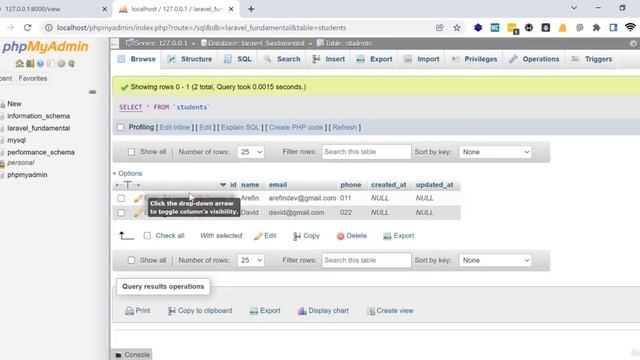This screenshot has width=640, height=360.
Task: Click the site information icon in address bar
Action: [x=49, y=28]
